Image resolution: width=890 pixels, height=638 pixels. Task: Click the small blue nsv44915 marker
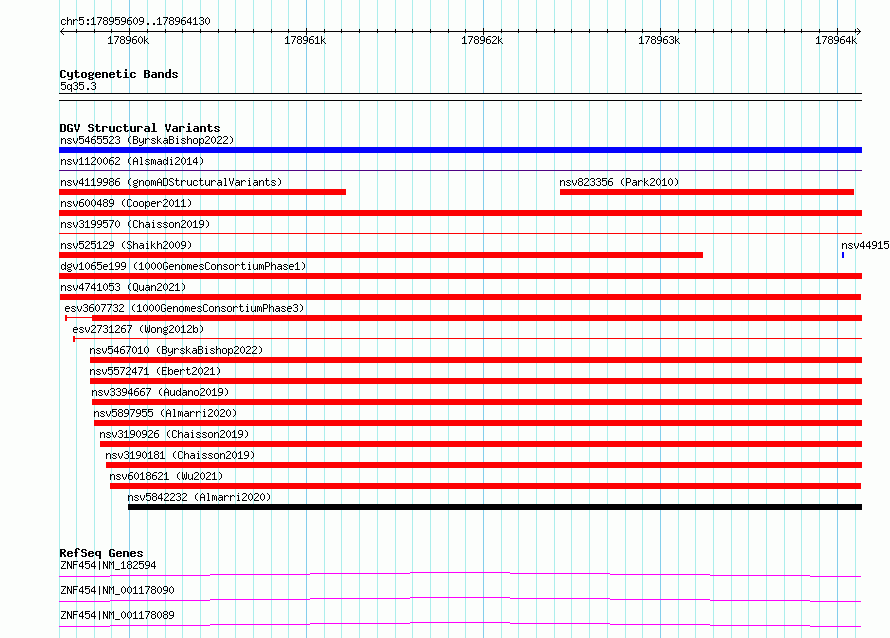pyautogui.click(x=843, y=255)
